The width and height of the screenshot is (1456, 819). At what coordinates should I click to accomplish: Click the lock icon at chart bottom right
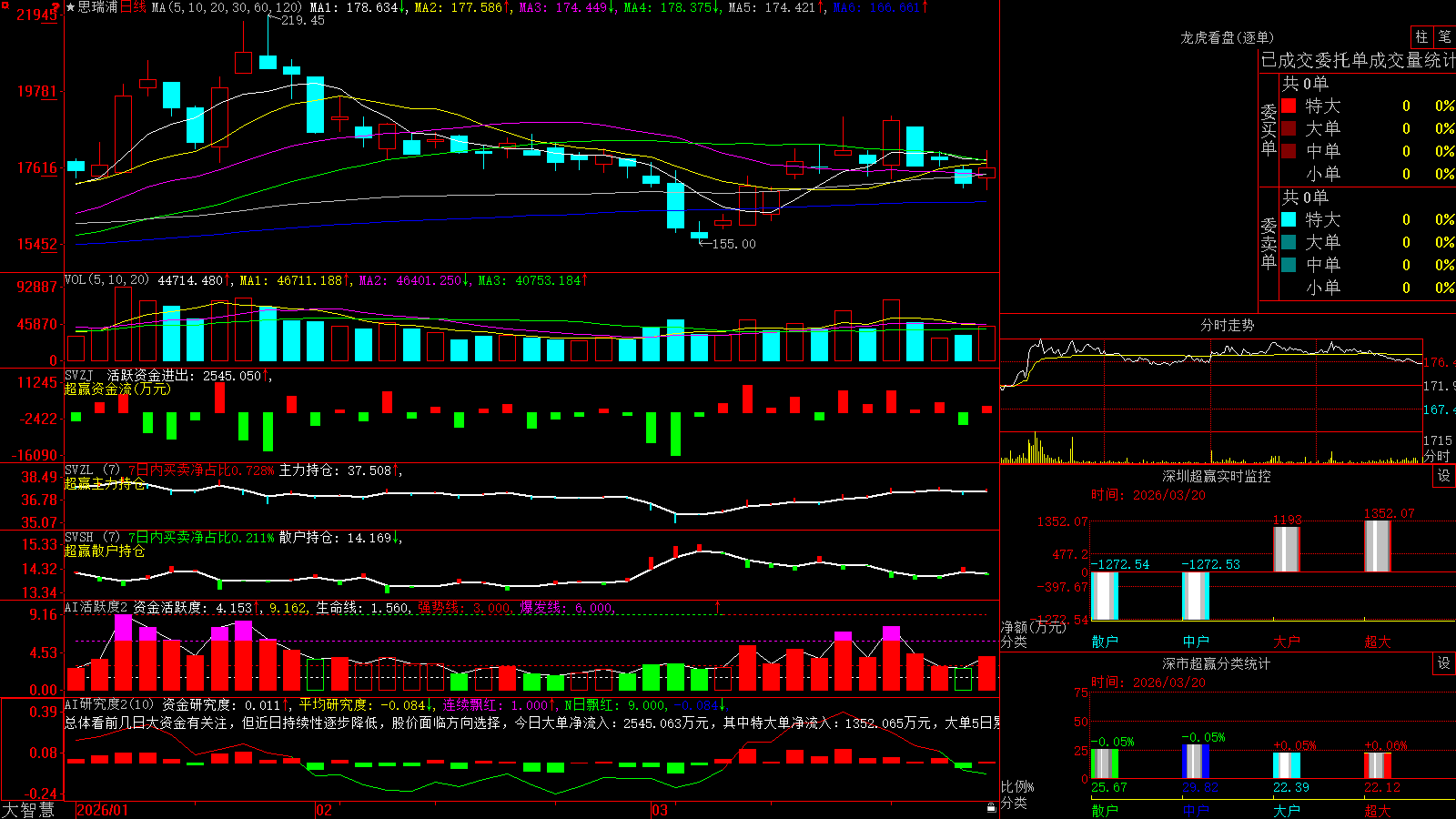coord(992,808)
